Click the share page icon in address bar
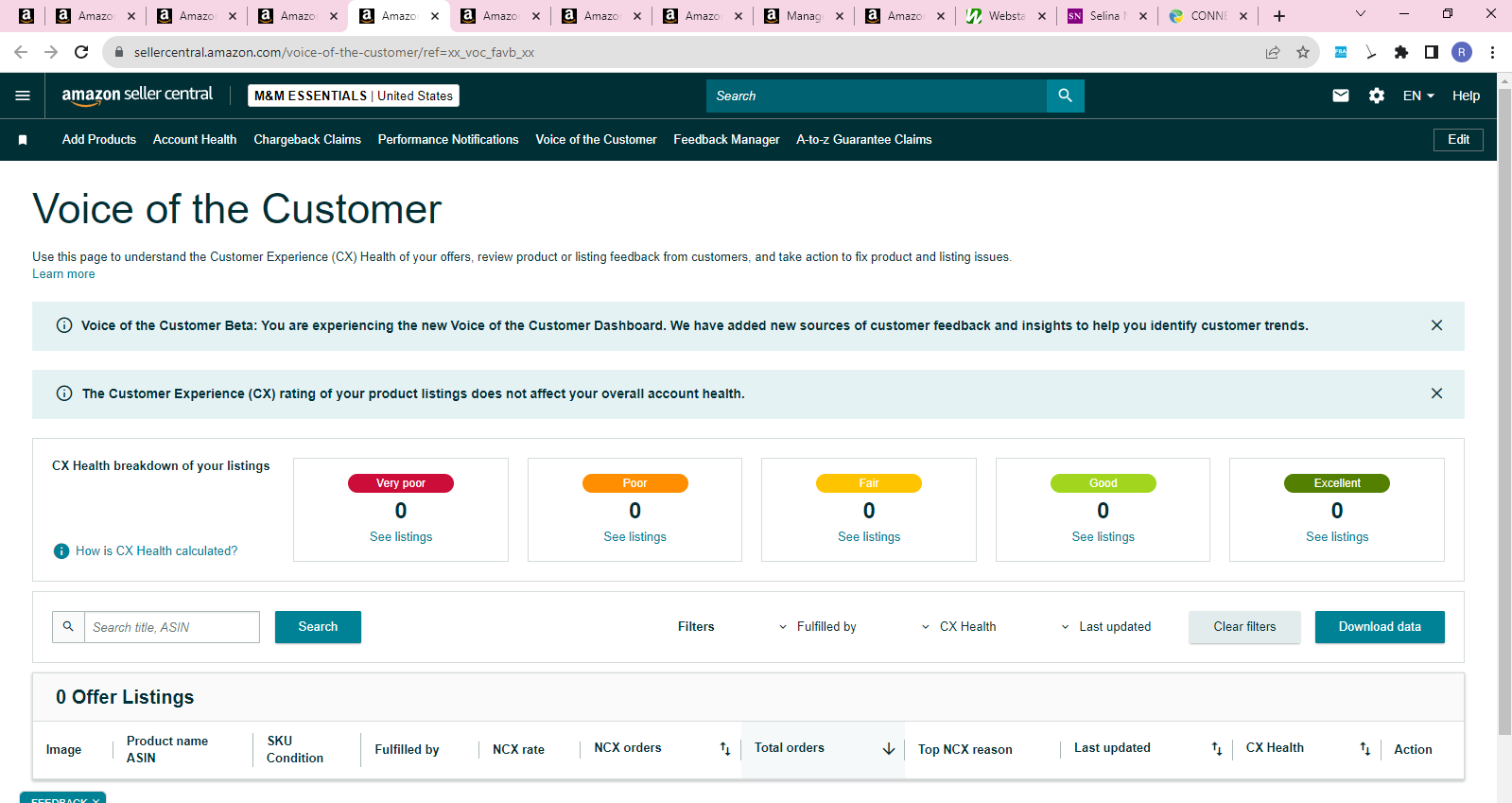Screen dimensions: 1512x803 point(1273,52)
